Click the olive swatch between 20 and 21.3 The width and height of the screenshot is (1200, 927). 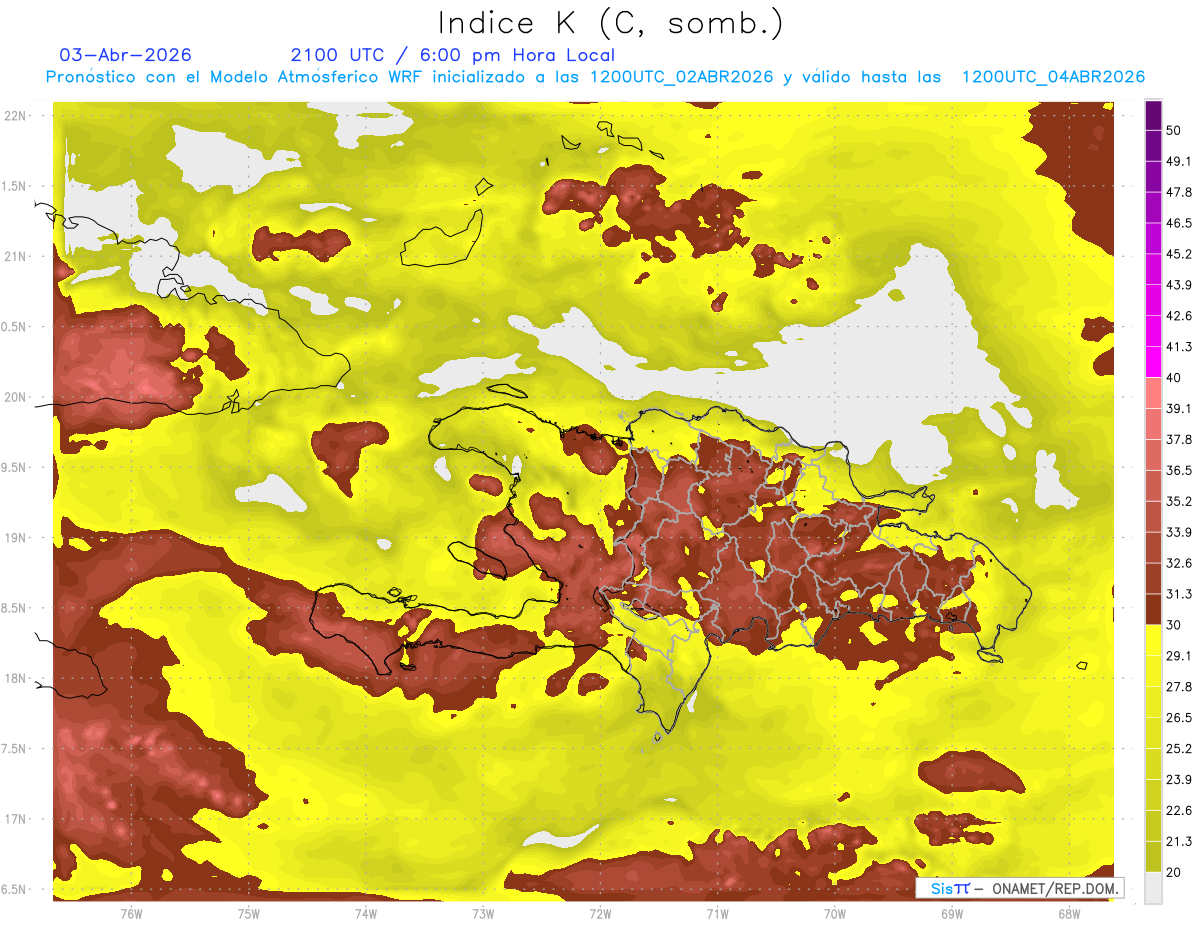[x=1153, y=857]
